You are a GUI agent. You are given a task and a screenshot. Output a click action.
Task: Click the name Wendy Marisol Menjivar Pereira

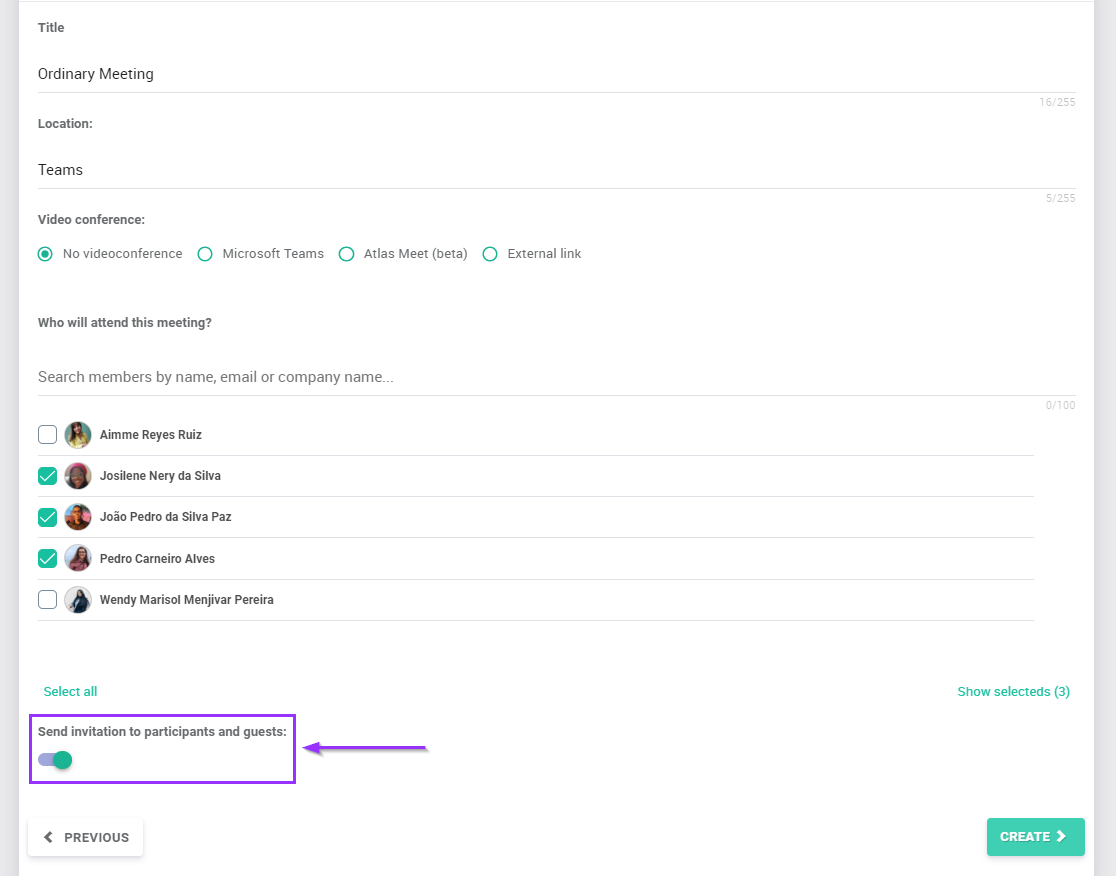tap(186, 600)
